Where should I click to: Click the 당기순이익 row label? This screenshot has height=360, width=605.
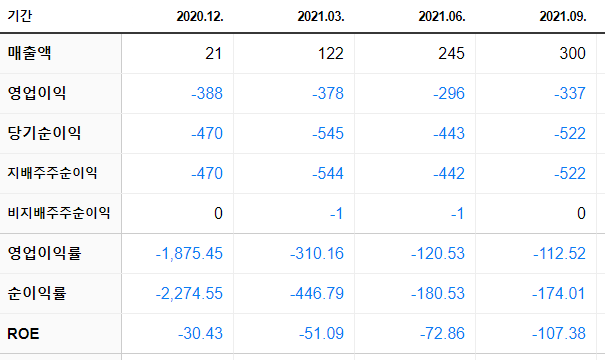pyautogui.click(x=44, y=133)
